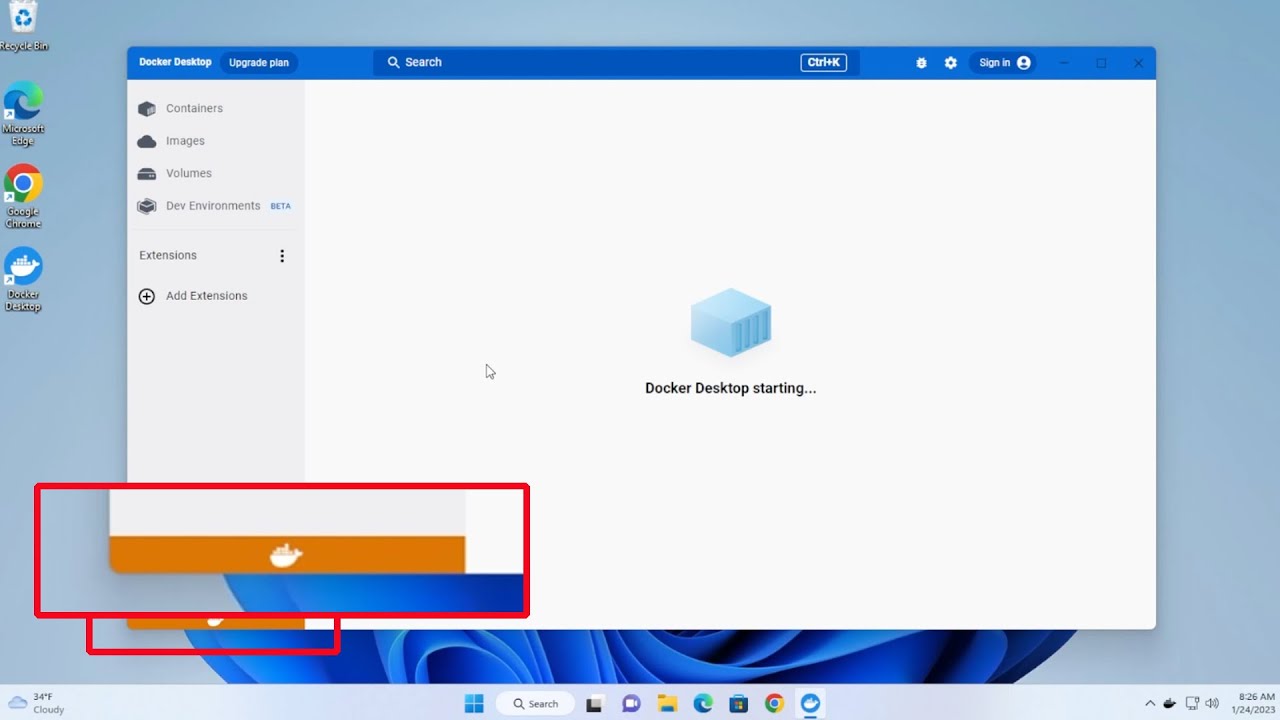Click the Upgrade plan button
The height and width of the screenshot is (720, 1280).
259,62
